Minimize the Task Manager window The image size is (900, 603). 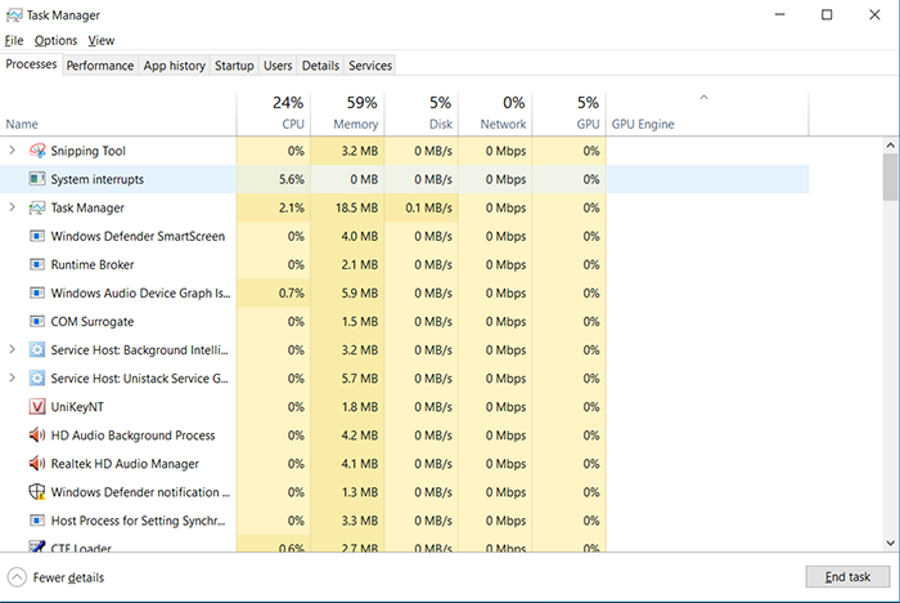coord(779,14)
